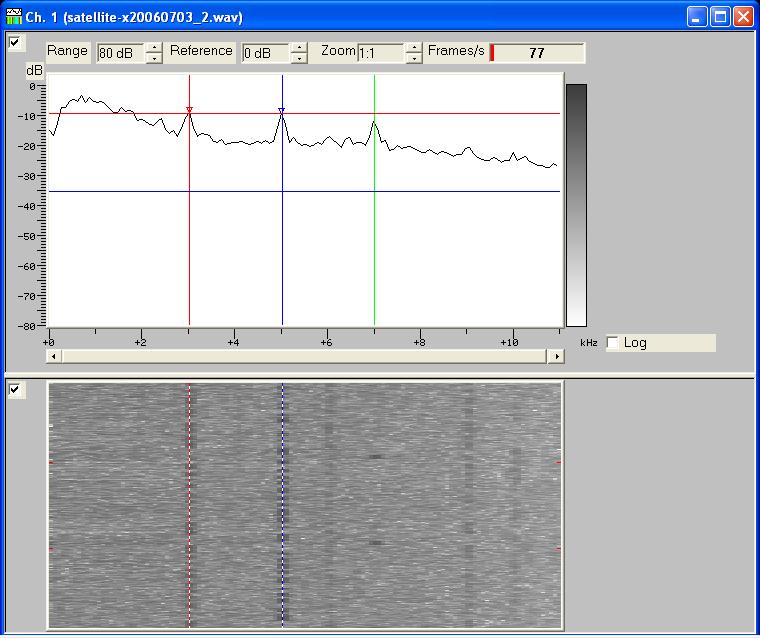
Task: Step the Zoom ratio up
Action: coord(414,47)
